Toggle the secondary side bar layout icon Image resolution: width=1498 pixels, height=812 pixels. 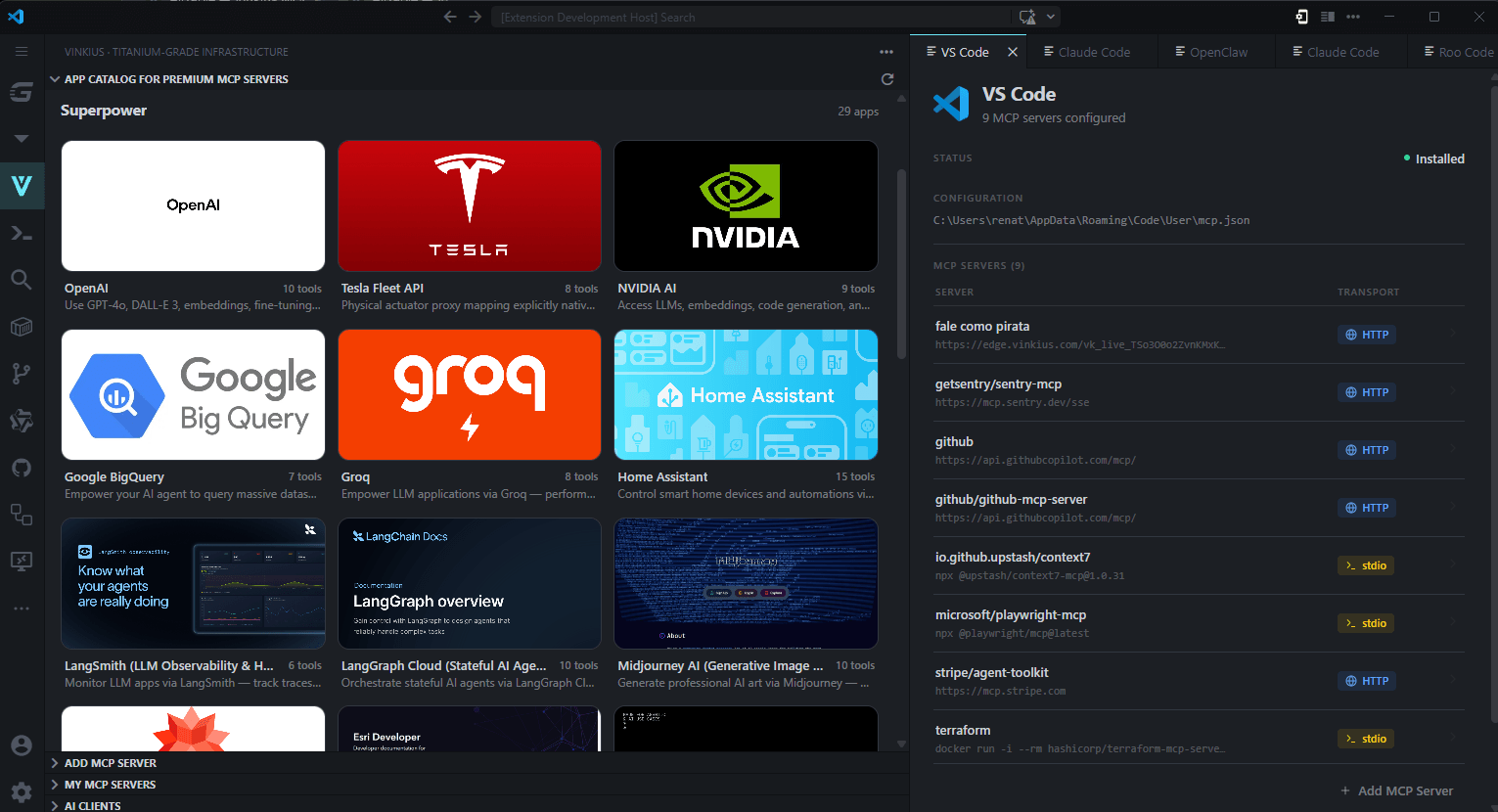coord(1328,17)
